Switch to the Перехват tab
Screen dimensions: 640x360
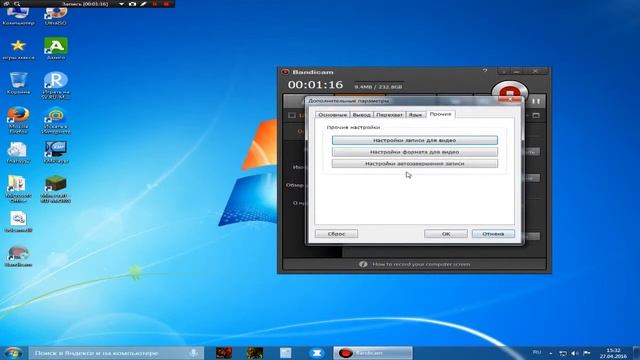tap(389, 115)
